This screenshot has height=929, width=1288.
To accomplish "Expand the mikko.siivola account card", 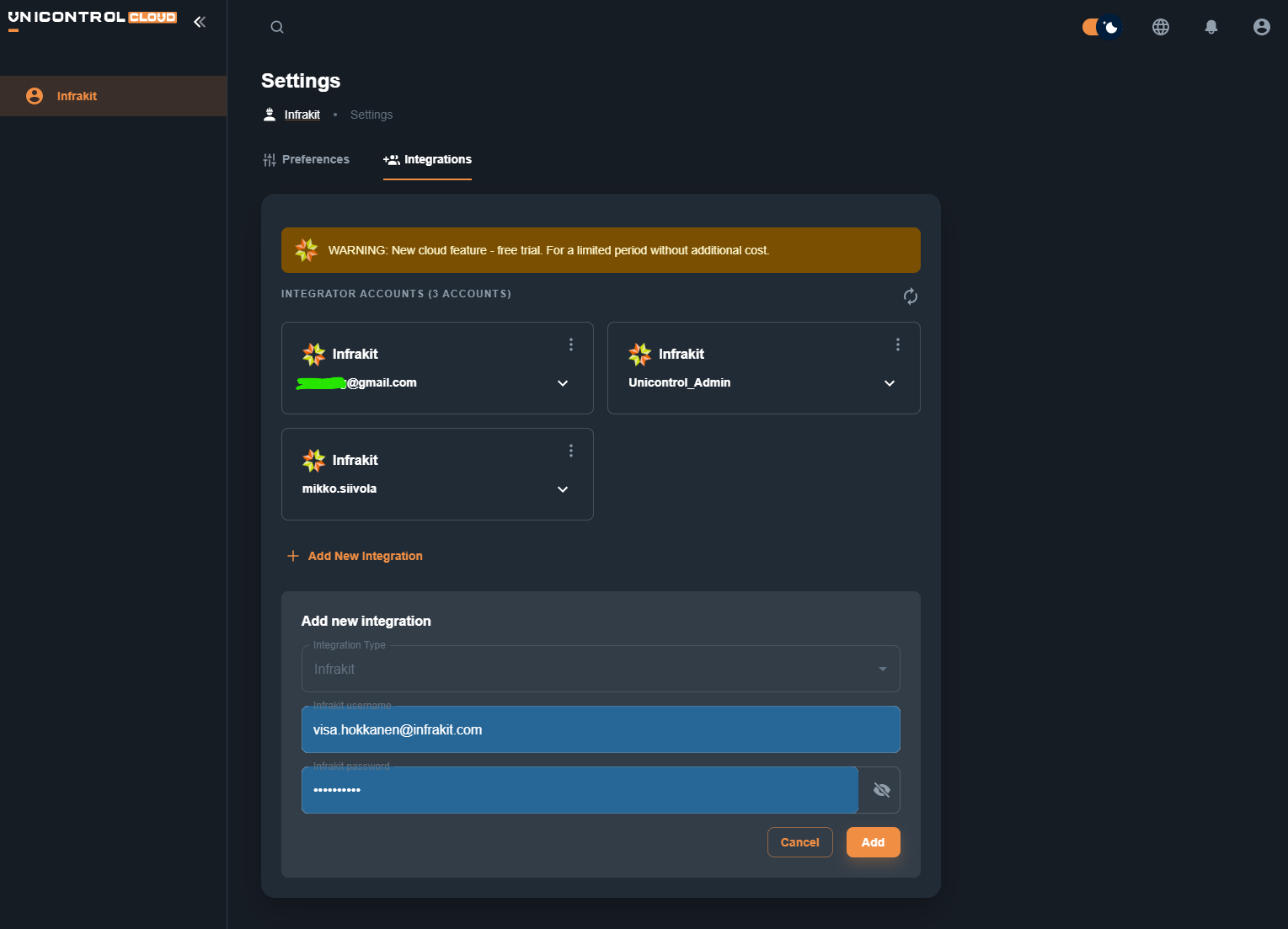I will [563, 489].
